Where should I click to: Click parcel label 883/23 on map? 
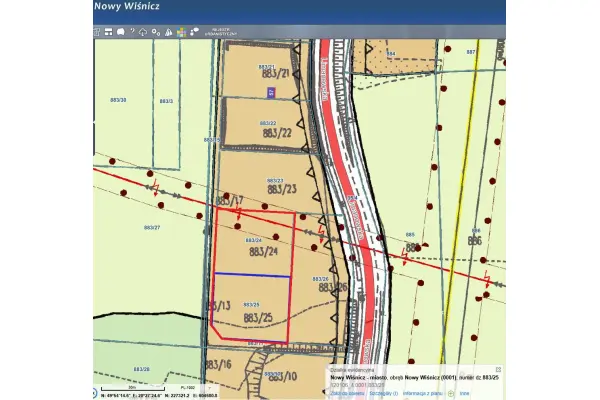pyautogui.click(x=282, y=189)
